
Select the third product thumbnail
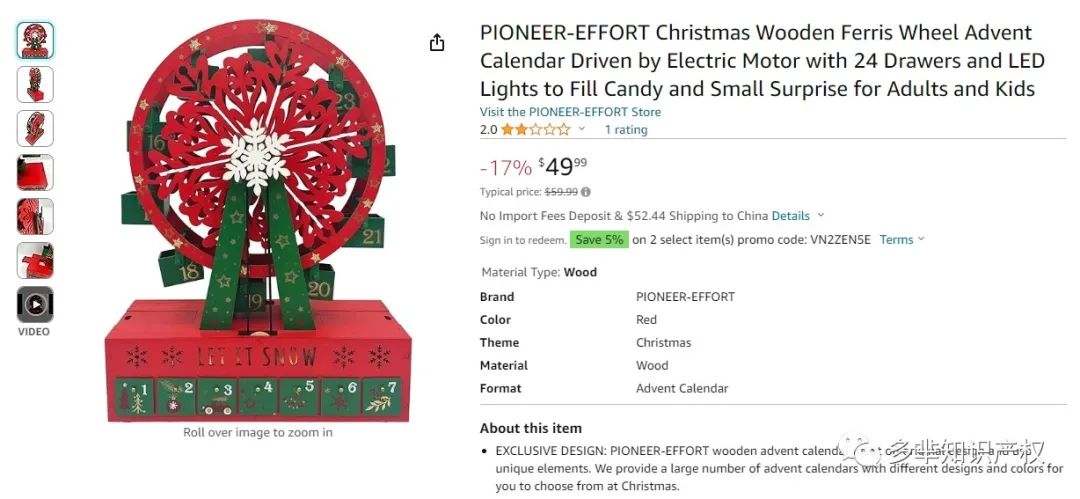pos(35,128)
